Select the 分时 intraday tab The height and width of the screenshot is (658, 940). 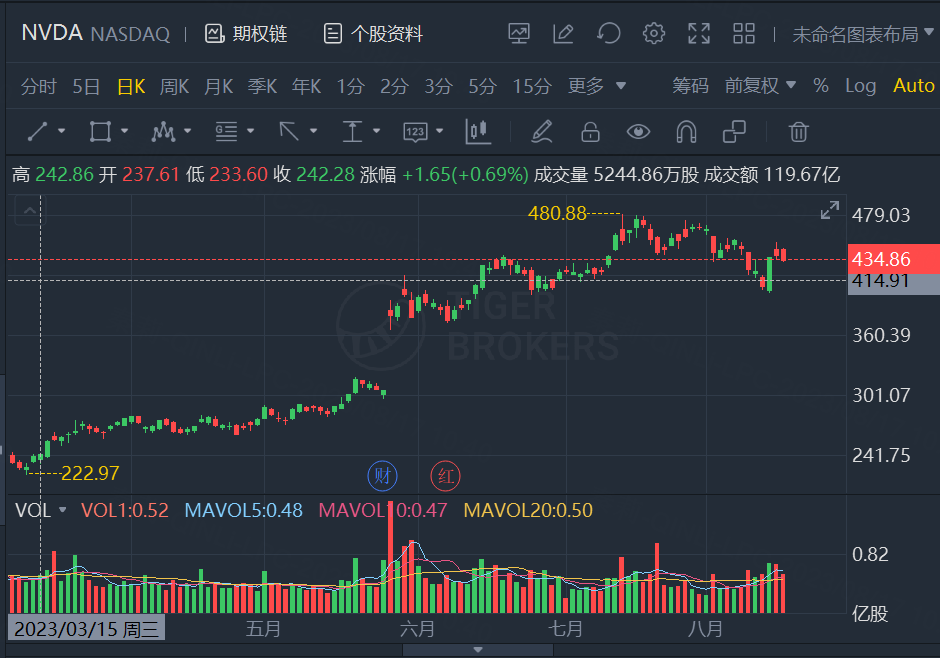coord(39,86)
